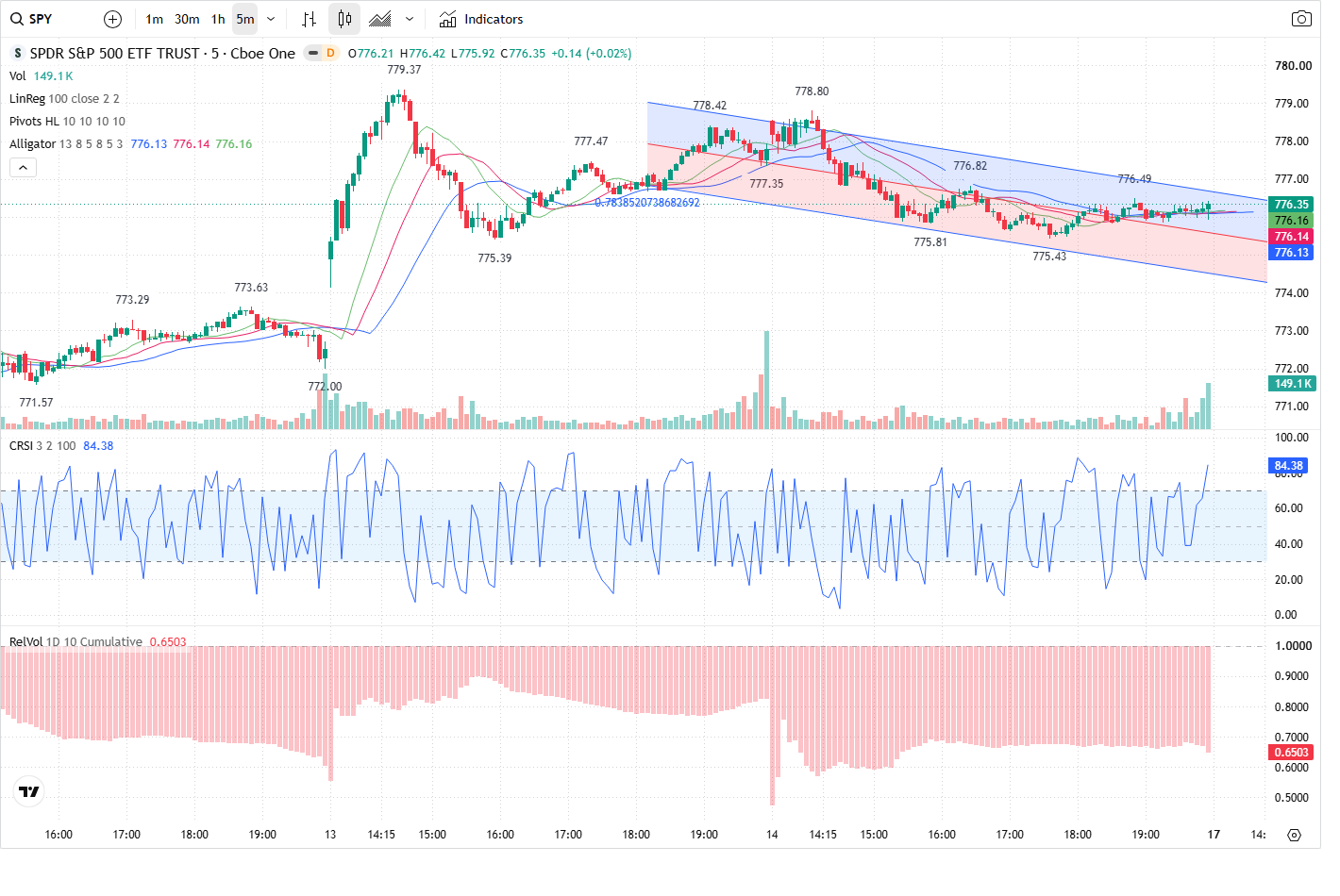Click the TradingView logo
The width and height of the screenshot is (1340, 896).
pos(29,791)
